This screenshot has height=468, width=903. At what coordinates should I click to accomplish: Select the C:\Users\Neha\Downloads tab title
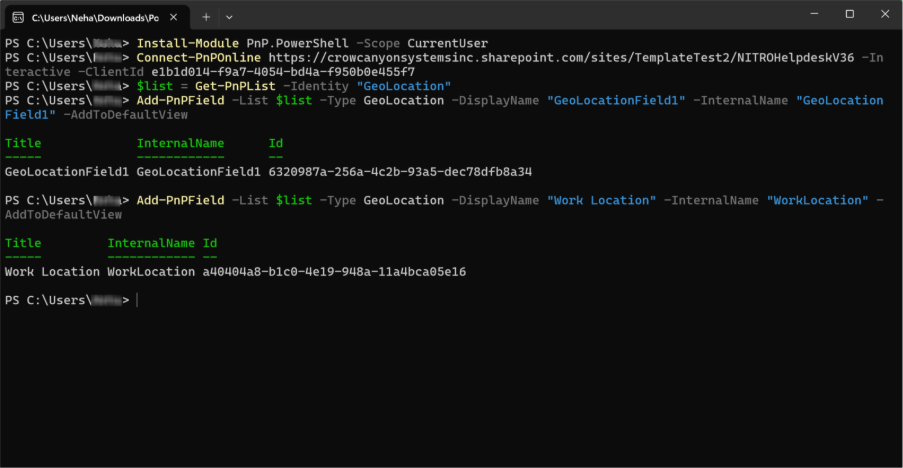[x=94, y=17]
